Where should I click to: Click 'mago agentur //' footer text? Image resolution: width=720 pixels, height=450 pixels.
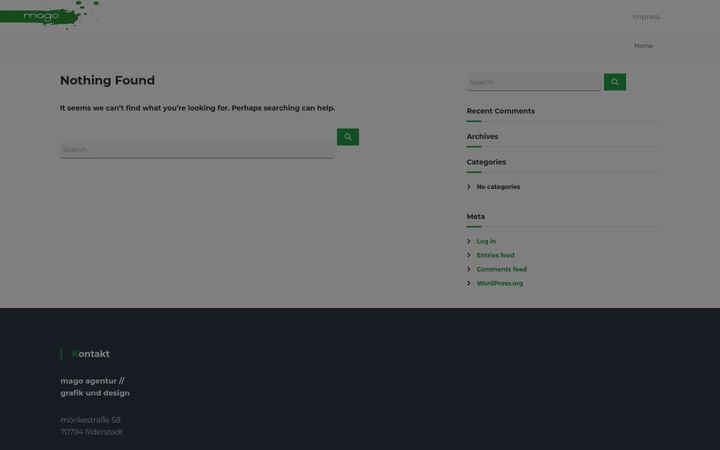point(92,381)
